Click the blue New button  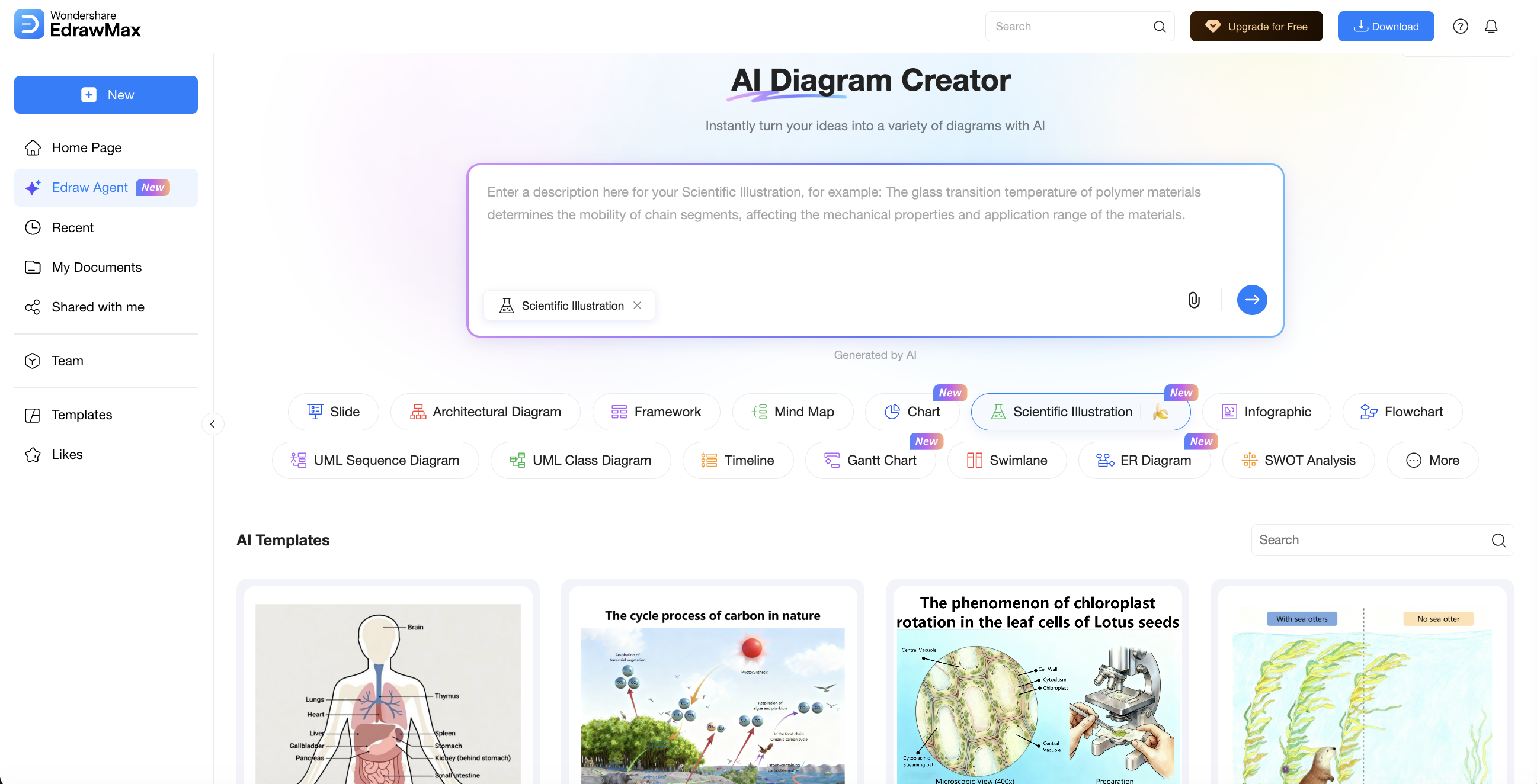[106, 95]
